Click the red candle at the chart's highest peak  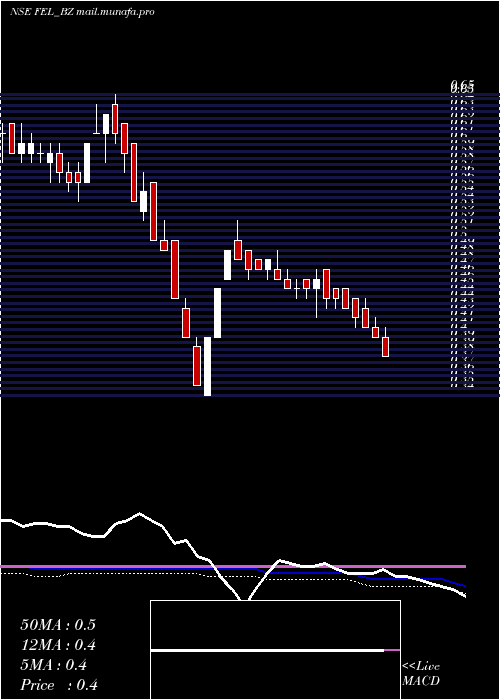coord(115,119)
